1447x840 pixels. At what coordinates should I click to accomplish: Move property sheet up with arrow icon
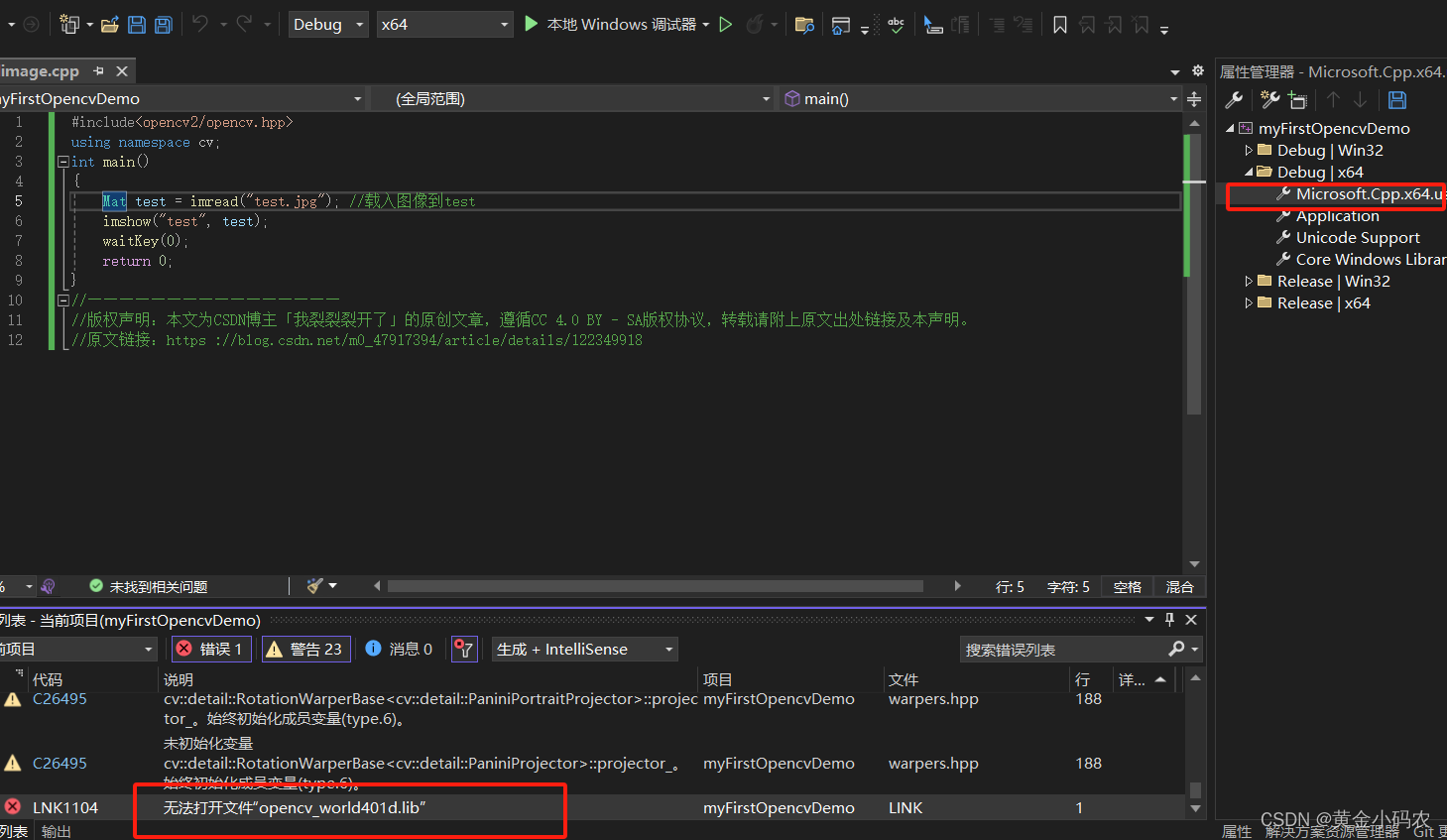1333,99
